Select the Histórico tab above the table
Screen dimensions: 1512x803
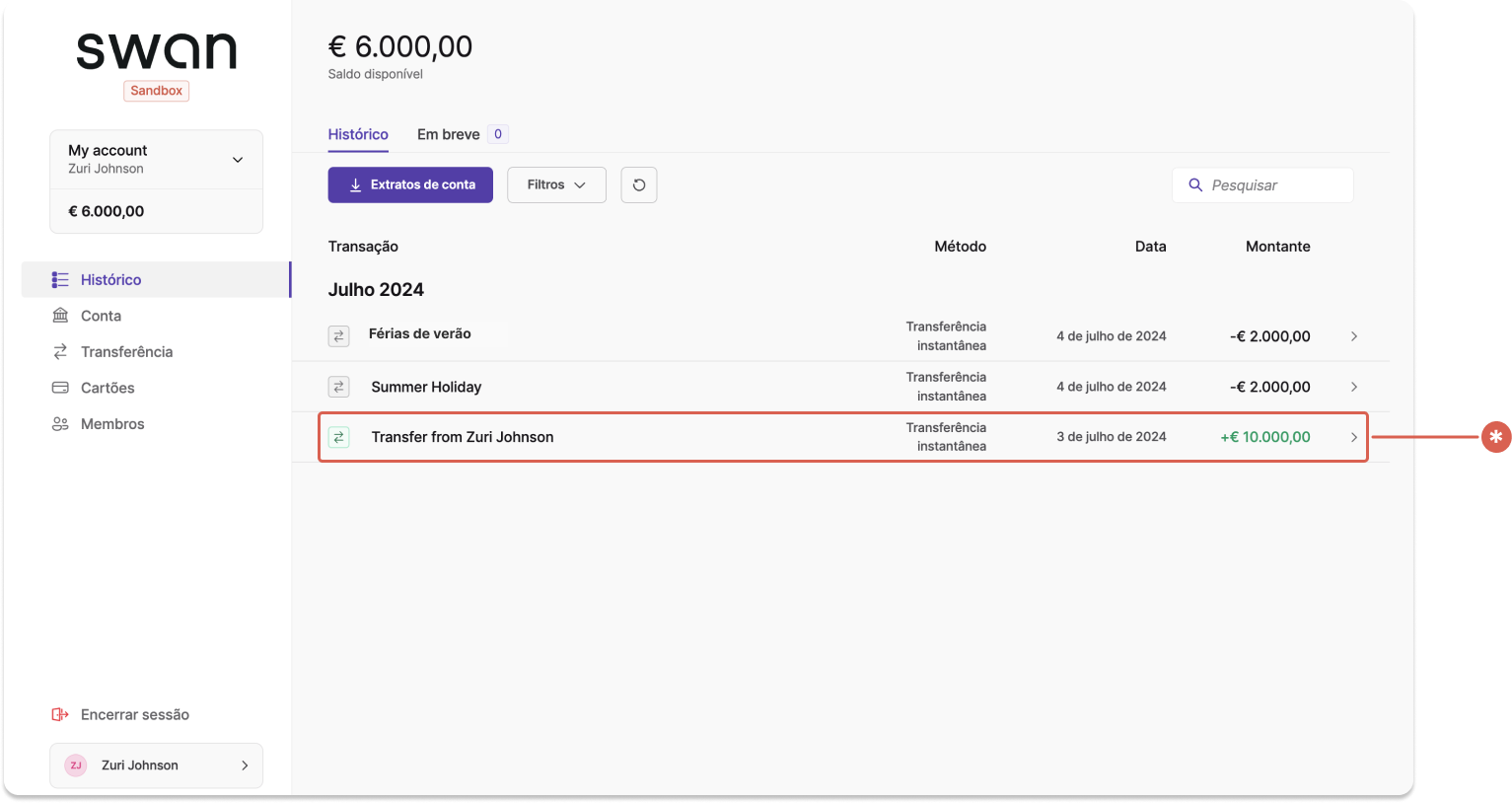tap(358, 134)
